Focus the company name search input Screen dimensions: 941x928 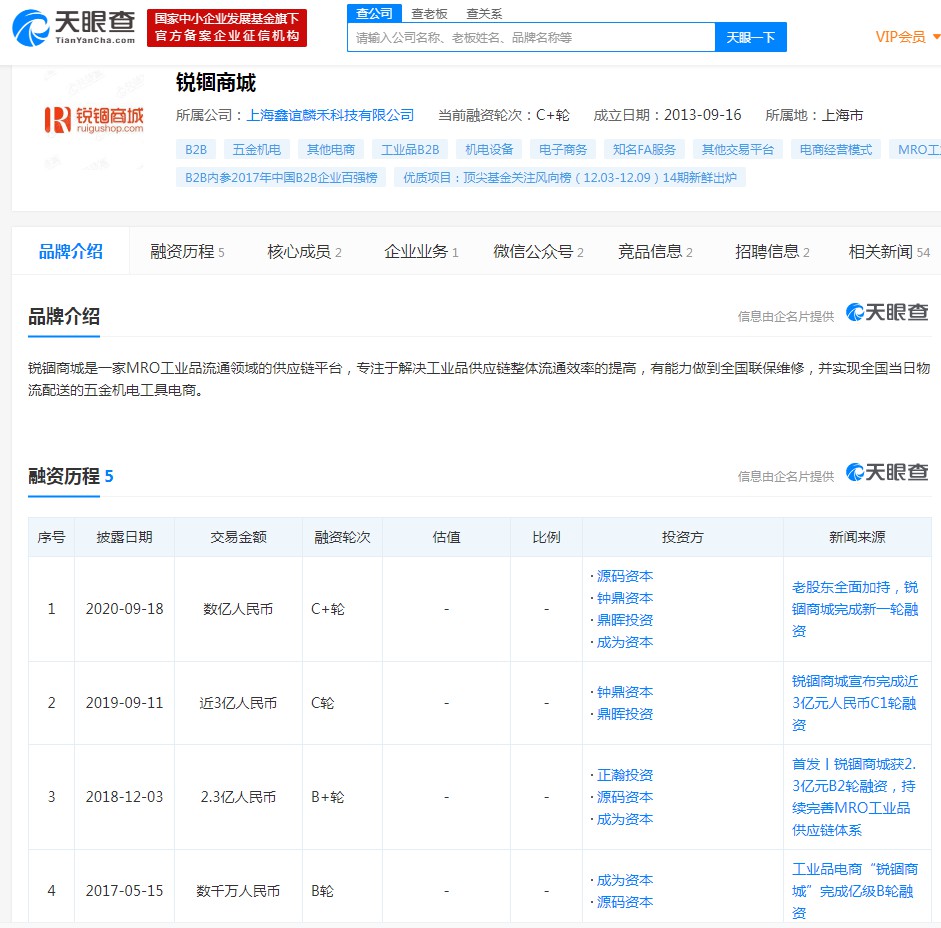(531, 37)
